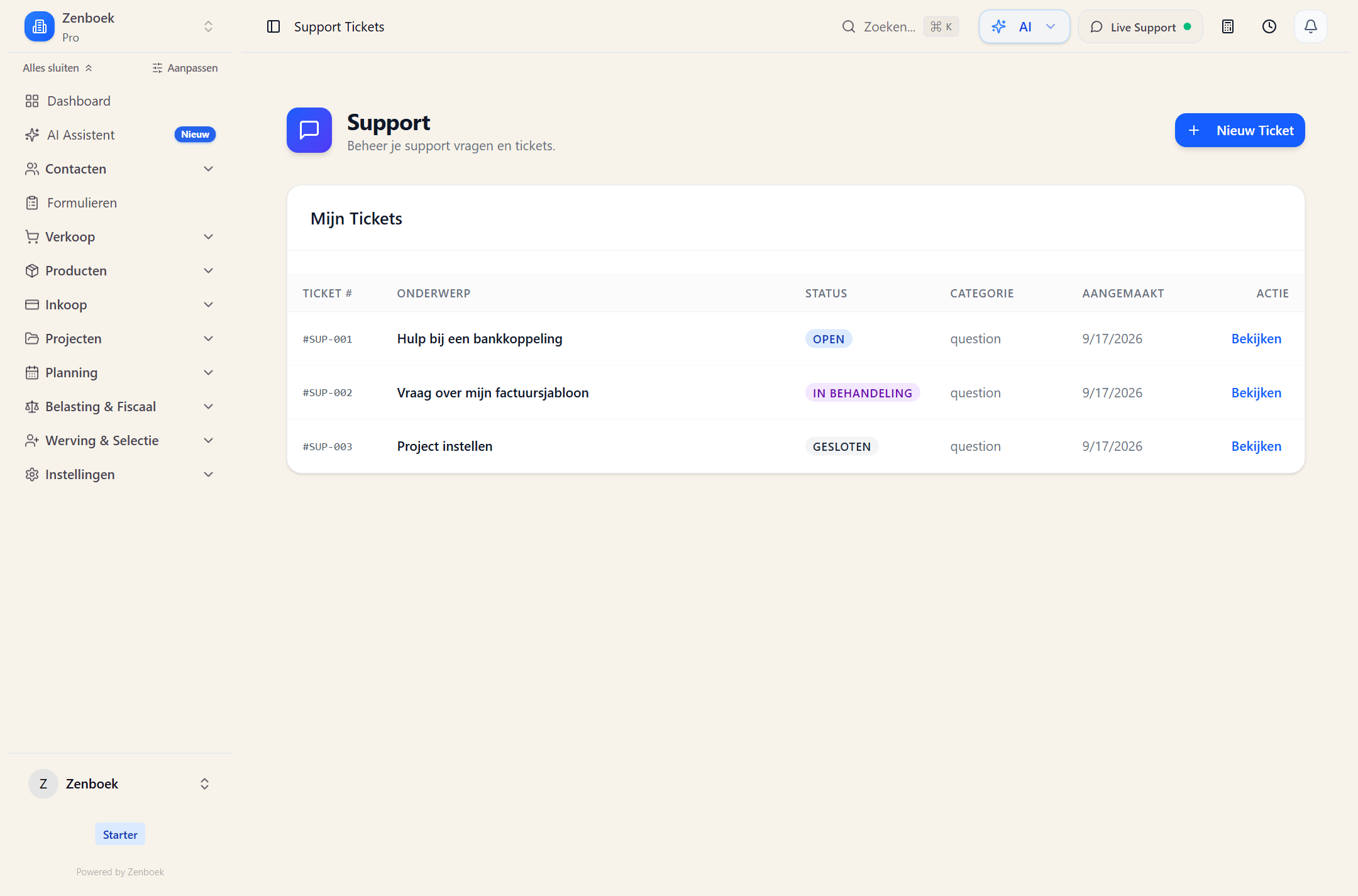Expand the Werving & Selectie chevron

pyautogui.click(x=209, y=441)
